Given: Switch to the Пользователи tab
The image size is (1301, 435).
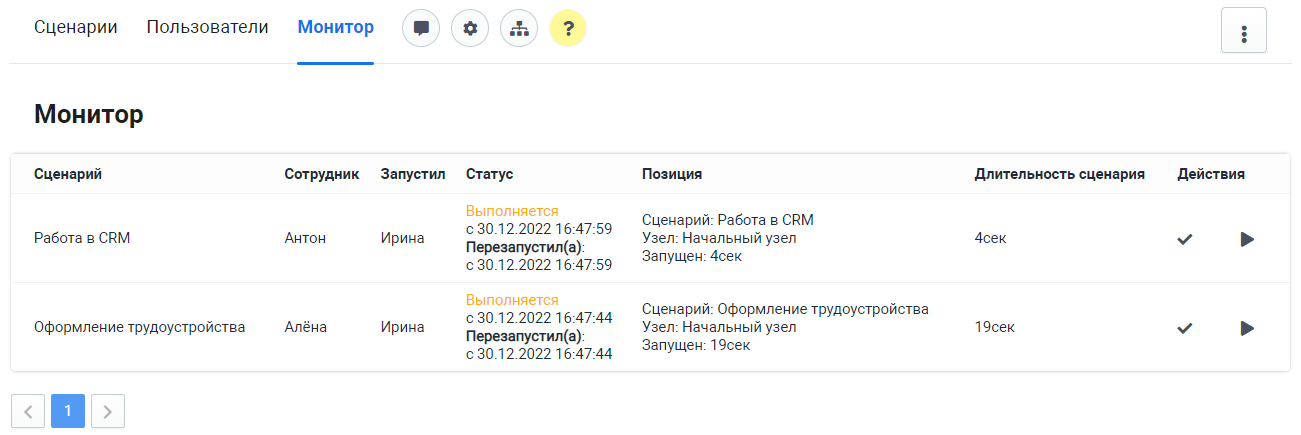Looking at the screenshot, I should tap(207, 28).
